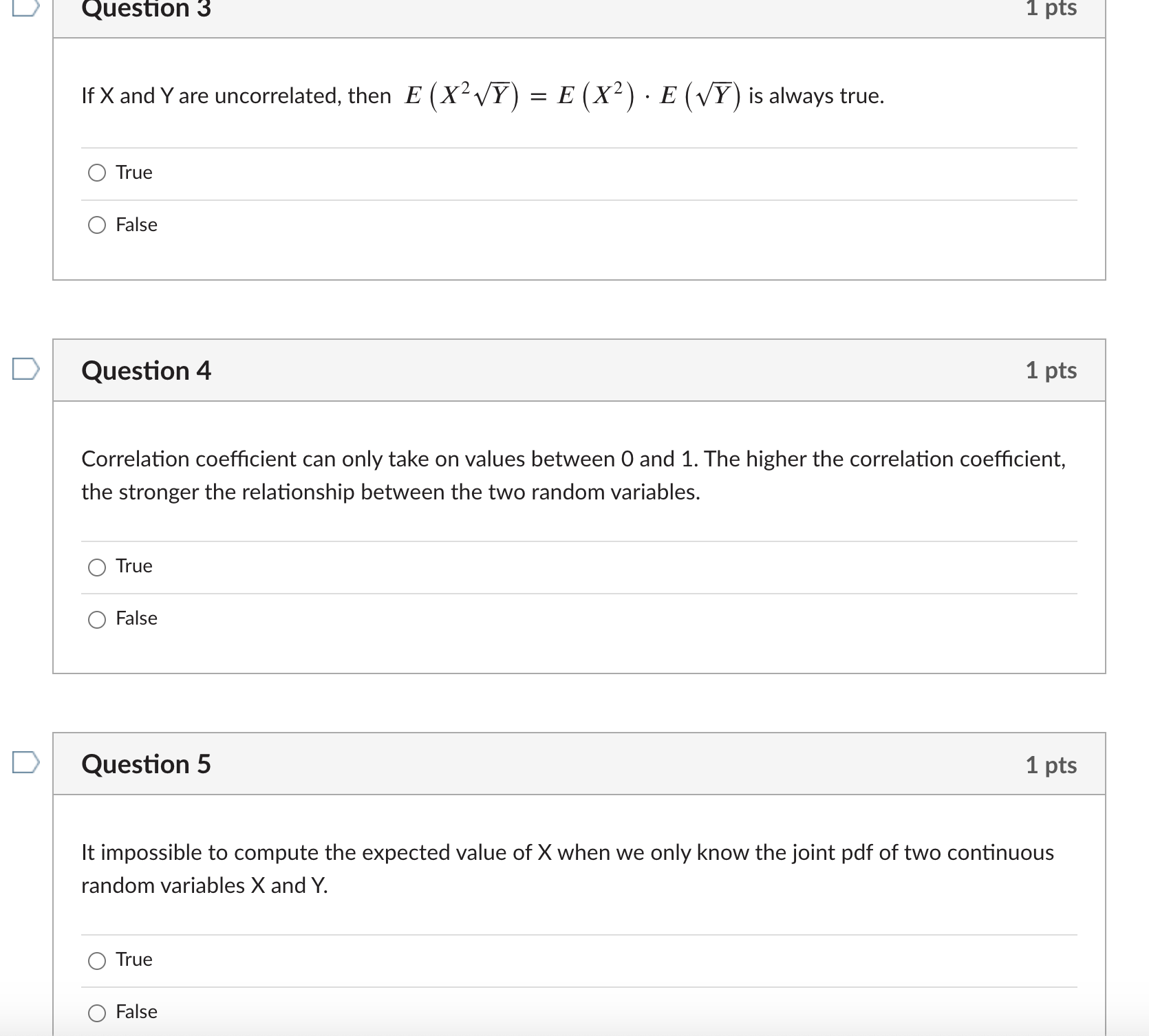Select True for Question 3
The height and width of the screenshot is (1036, 1149).
(96, 173)
